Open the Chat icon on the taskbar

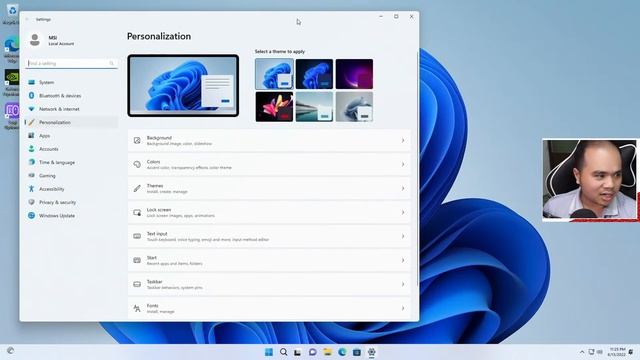click(313, 352)
